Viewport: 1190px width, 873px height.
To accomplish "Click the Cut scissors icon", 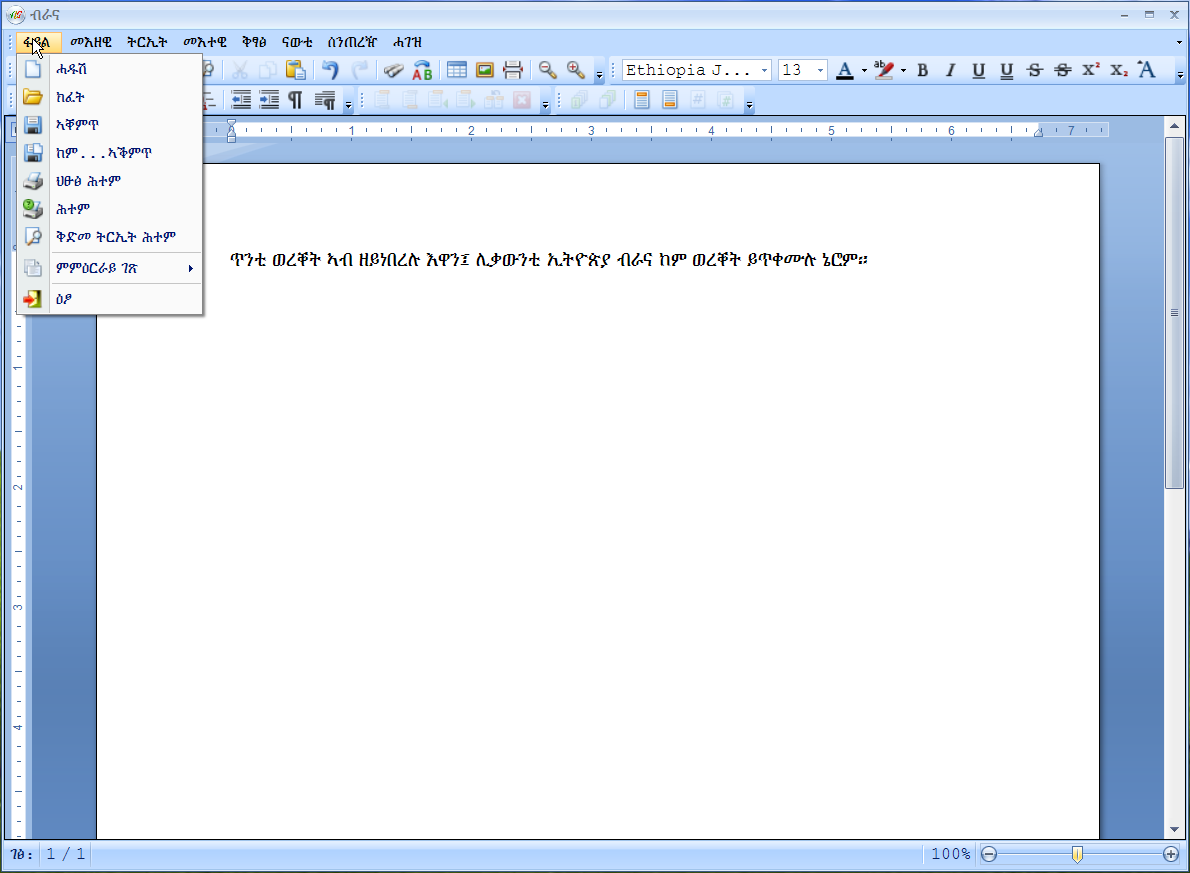I will click(240, 70).
